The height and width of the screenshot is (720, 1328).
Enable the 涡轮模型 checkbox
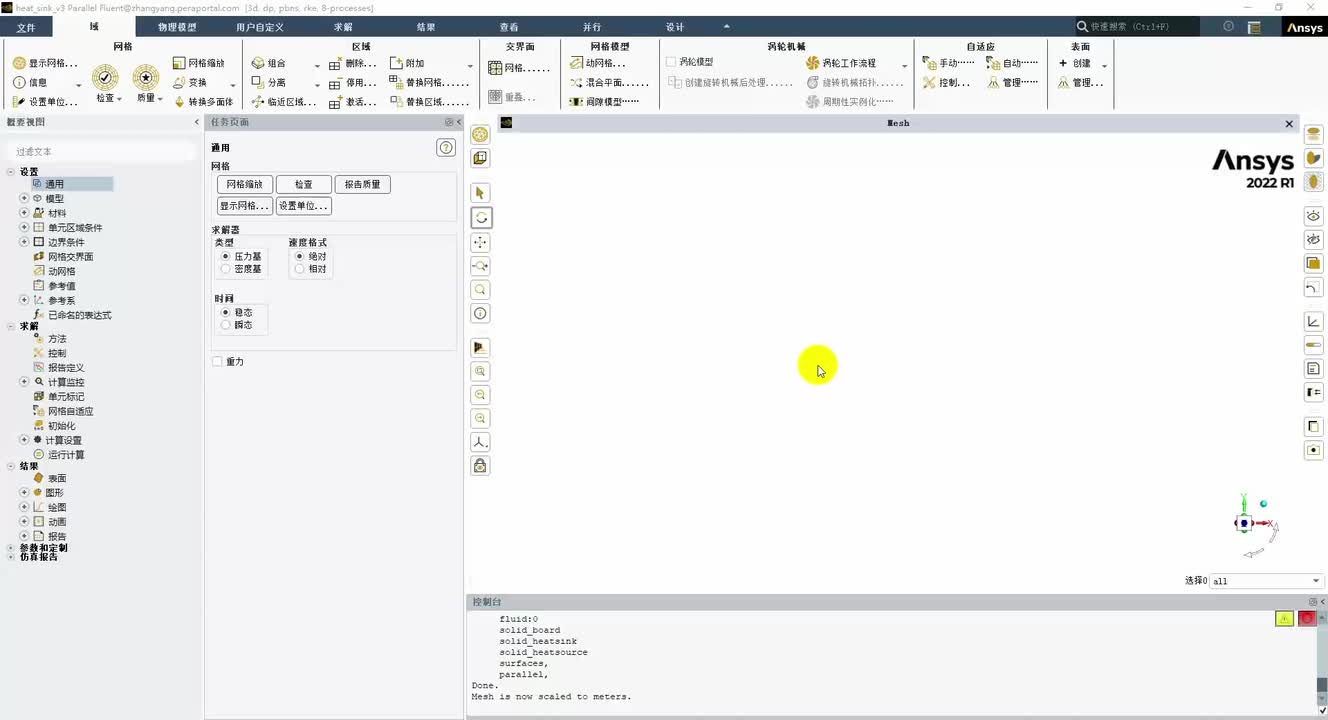coord(671,62)
